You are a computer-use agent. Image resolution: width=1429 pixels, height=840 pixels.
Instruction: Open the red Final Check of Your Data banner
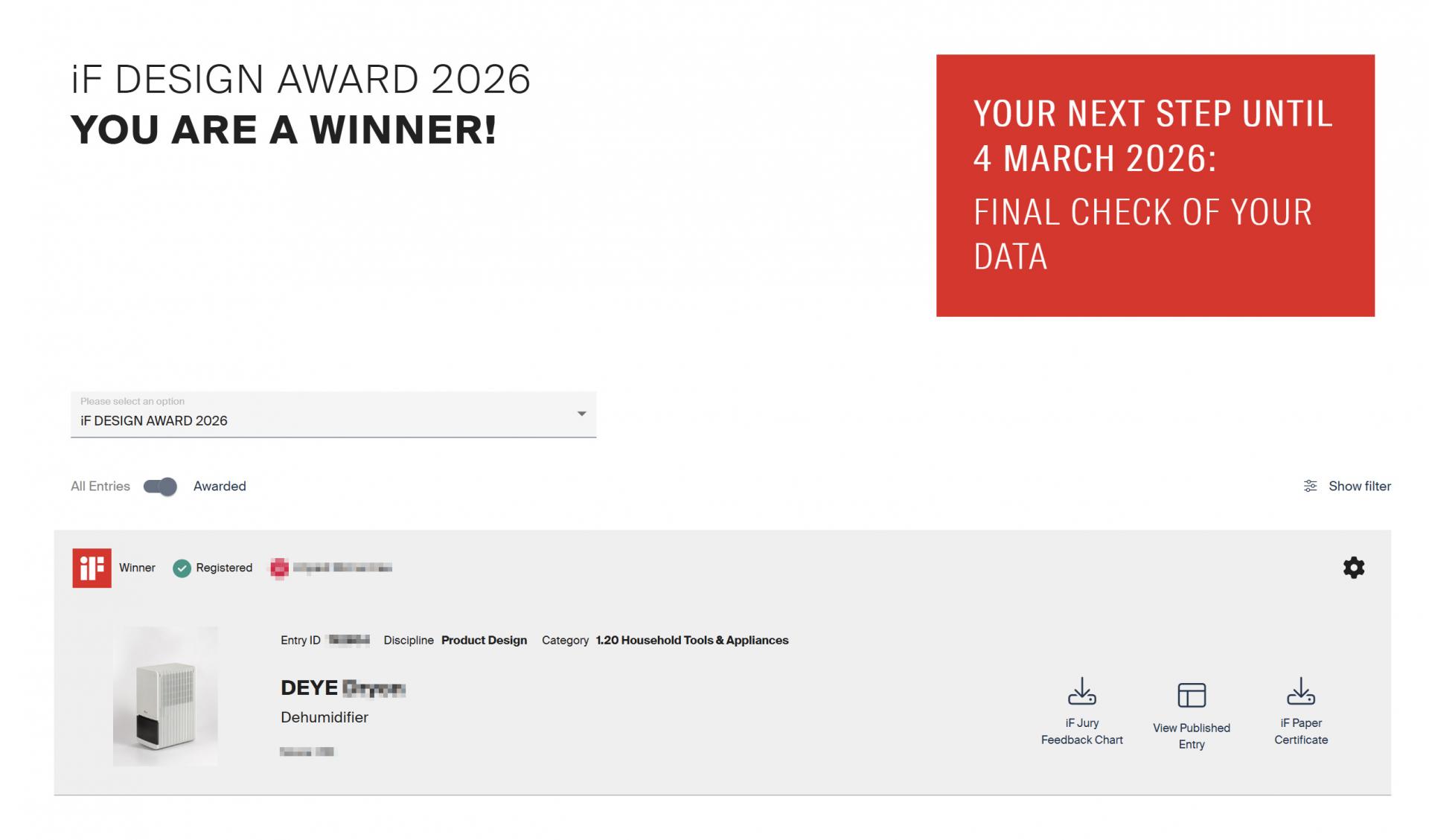pyautogui.click(x=1154, y=185)
